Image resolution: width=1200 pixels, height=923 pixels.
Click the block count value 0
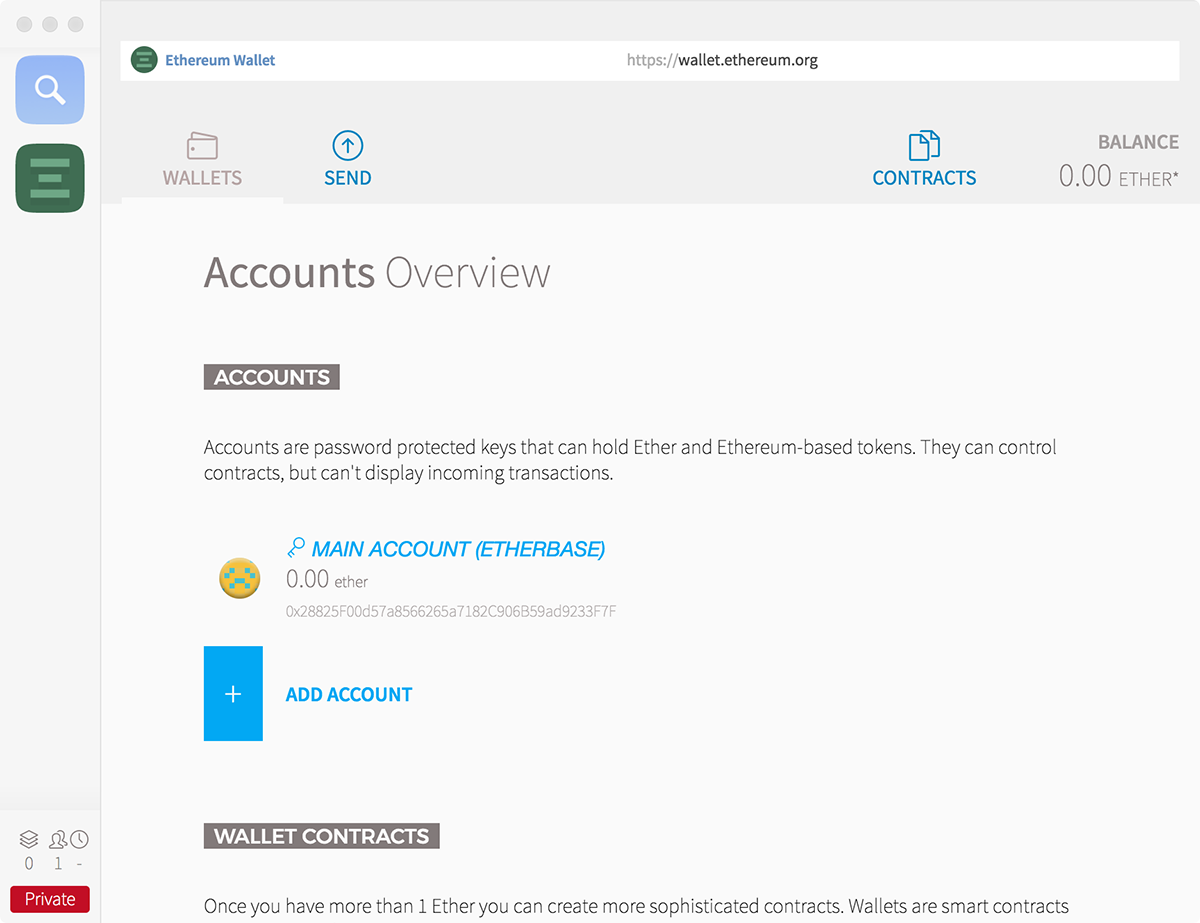click(x=29, y=864)
